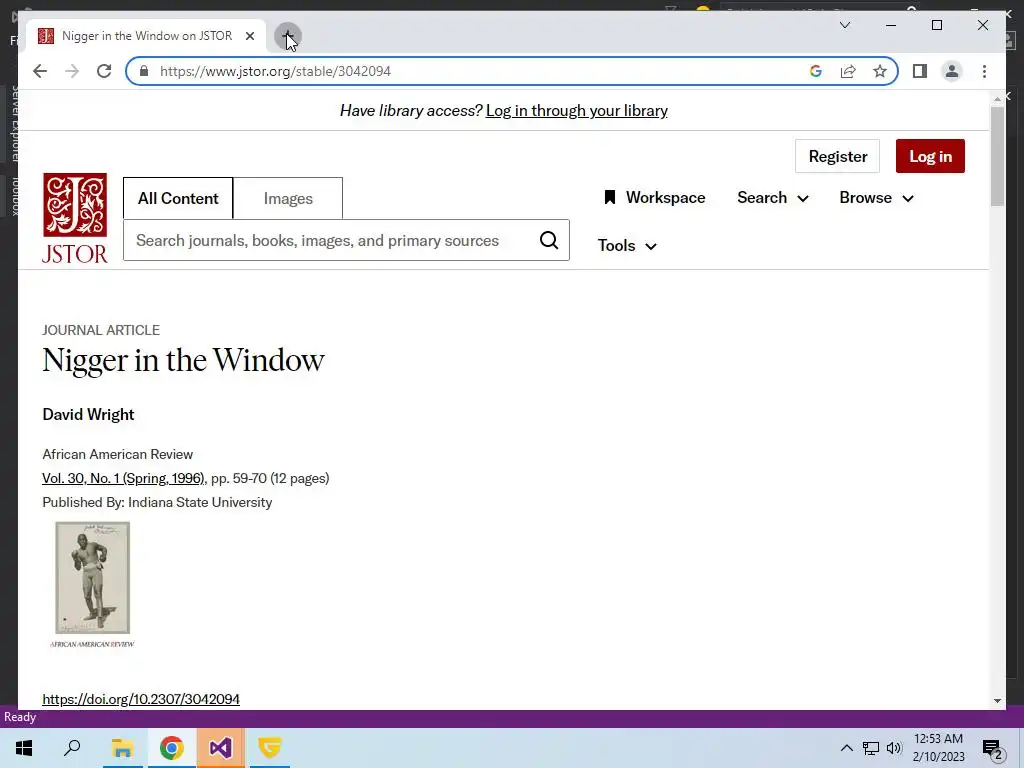Click the Google icon in address bar
Image resolution: width=1024 pixels, height=768 pixels.
click(x=816, y=71)
